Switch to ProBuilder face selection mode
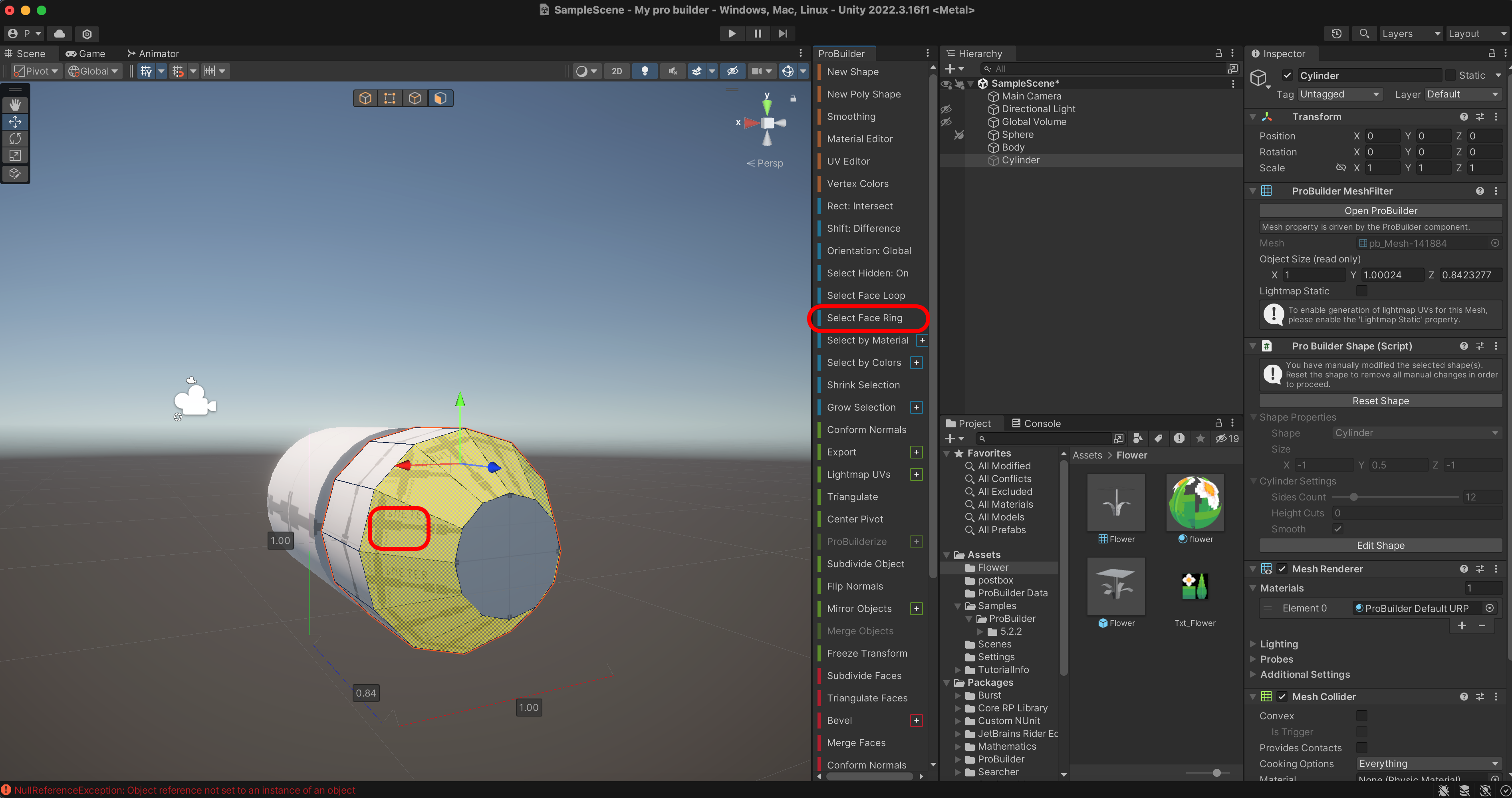 point(440,98)
